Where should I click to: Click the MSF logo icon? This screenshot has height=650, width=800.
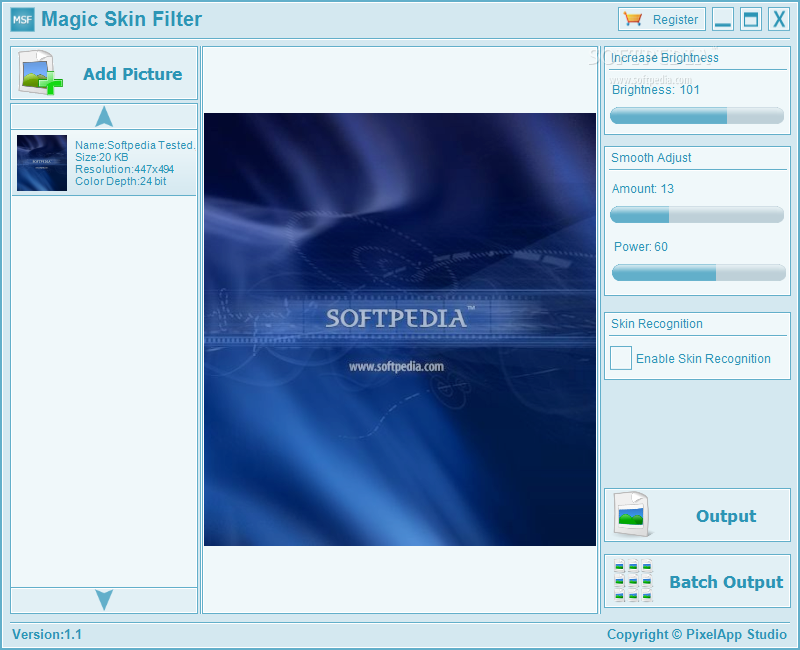22,19
